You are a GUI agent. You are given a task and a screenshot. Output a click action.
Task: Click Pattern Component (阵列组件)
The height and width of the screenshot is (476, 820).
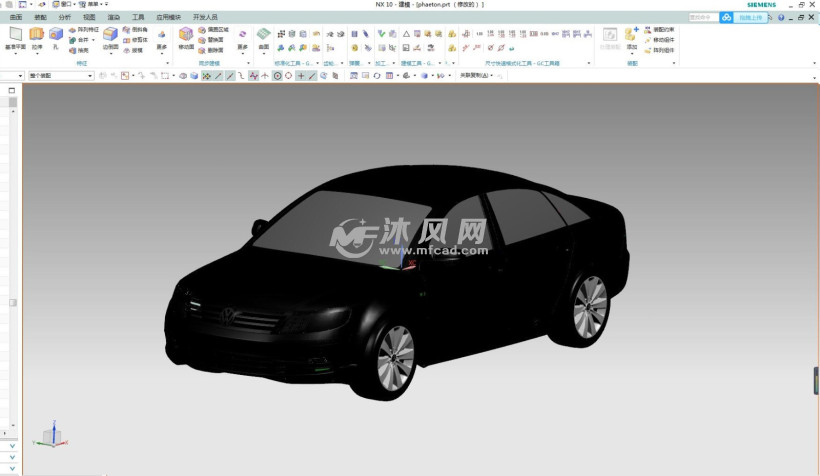tap(659, 50)
